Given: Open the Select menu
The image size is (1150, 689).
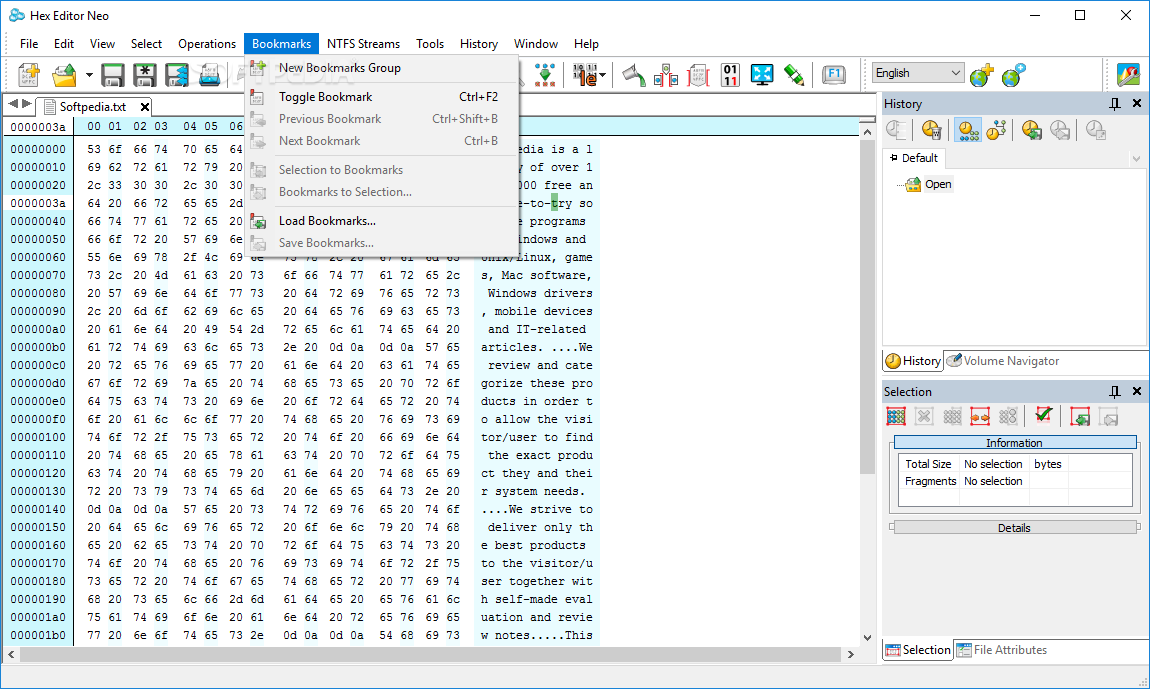Looking at the screenshot, I should (147, 44).
